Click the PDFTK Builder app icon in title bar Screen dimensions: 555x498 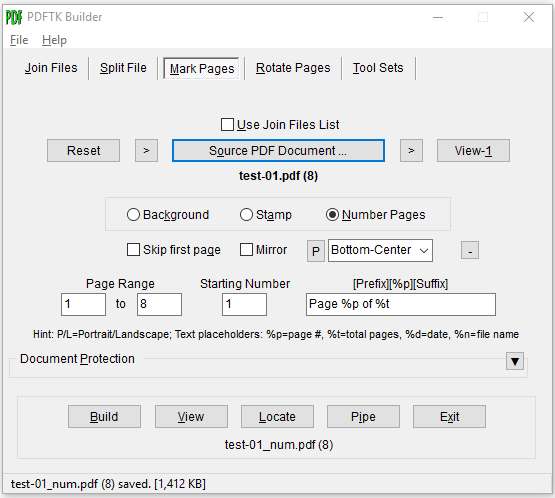[x=14, y=17]
